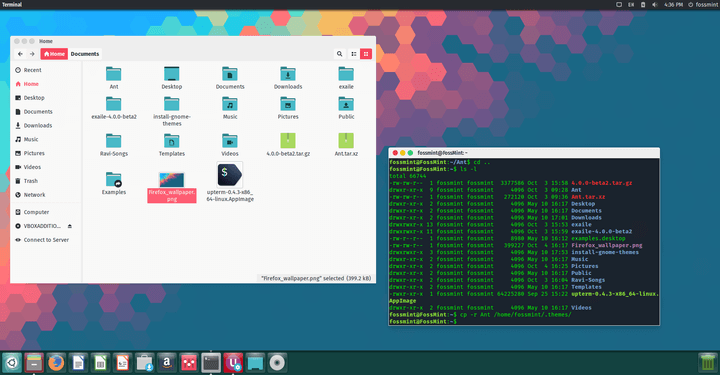Viewport: 720px width, 375px height.
Task: Open the keyboard layout indicator in top panel
Action: tap(631, 5)
